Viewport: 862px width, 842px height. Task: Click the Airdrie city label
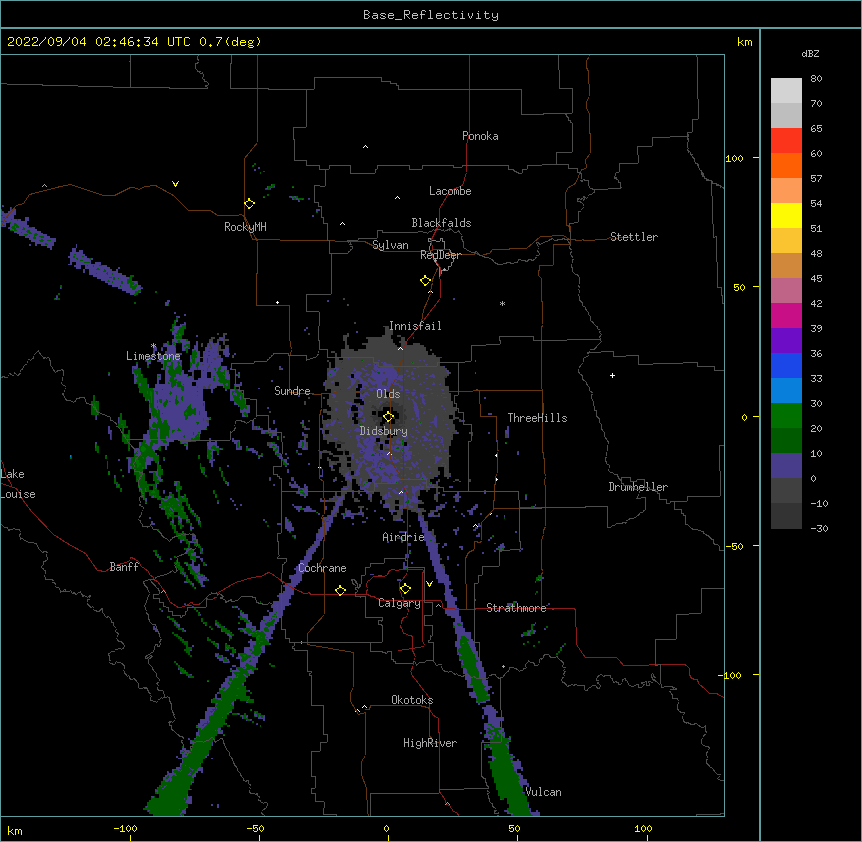pos(404,537)
